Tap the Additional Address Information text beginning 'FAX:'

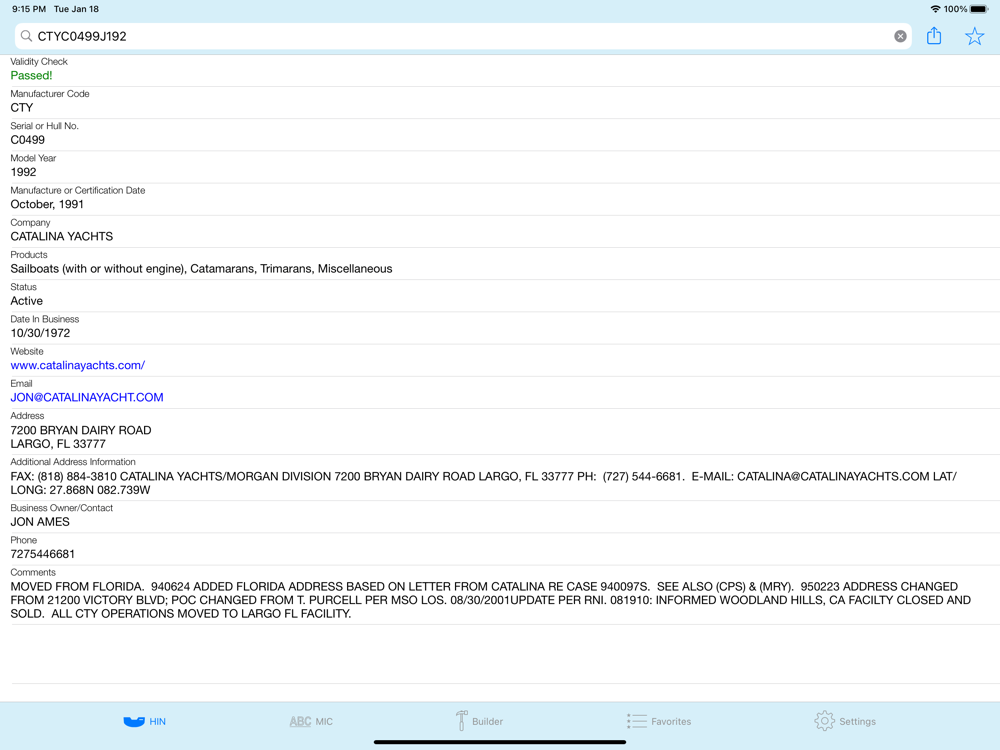click(483, 483)
